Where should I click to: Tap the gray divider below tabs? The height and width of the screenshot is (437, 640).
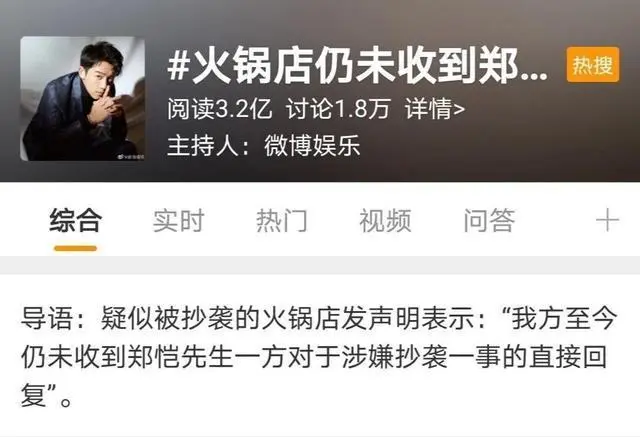tap(320, 265)
